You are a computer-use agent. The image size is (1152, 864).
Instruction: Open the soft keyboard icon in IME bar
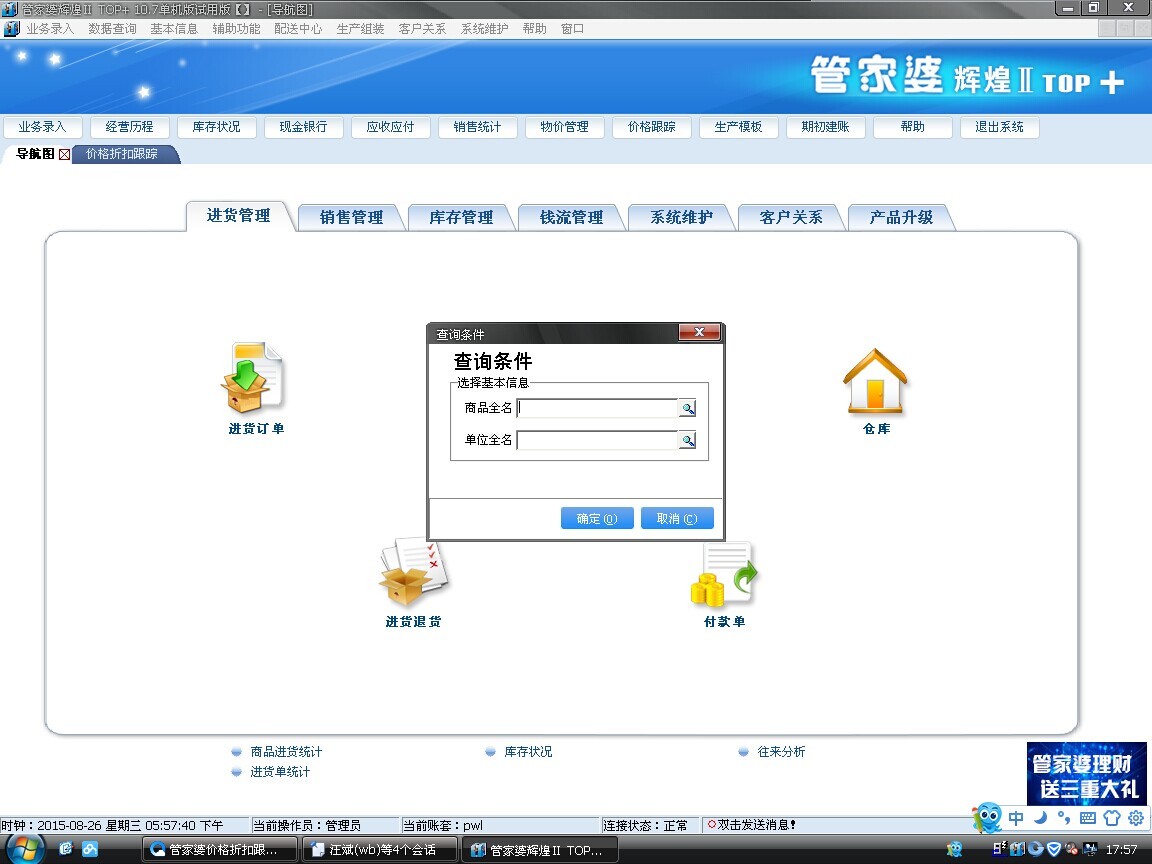click(1088, 818)
